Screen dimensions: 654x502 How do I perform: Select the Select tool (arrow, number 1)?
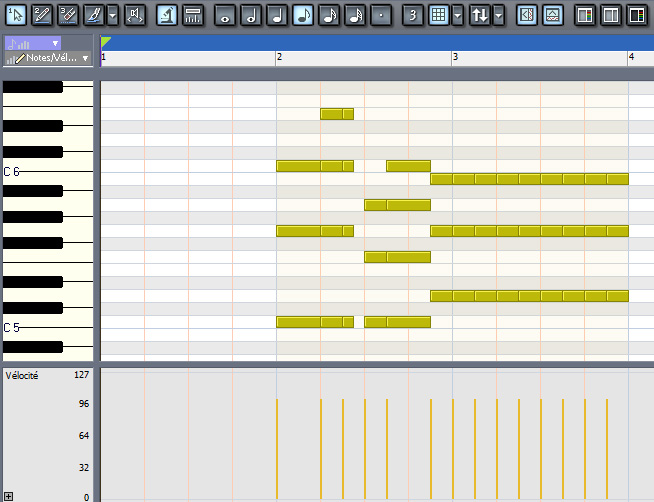tap(15, 15)
